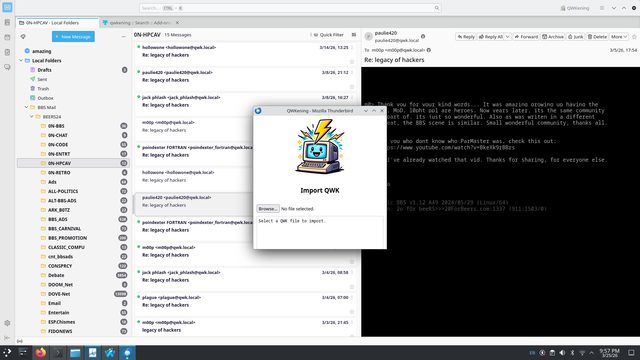The image size is (640, 360).
Task: Open the Address Book space icon
Action: pos(7,22)
